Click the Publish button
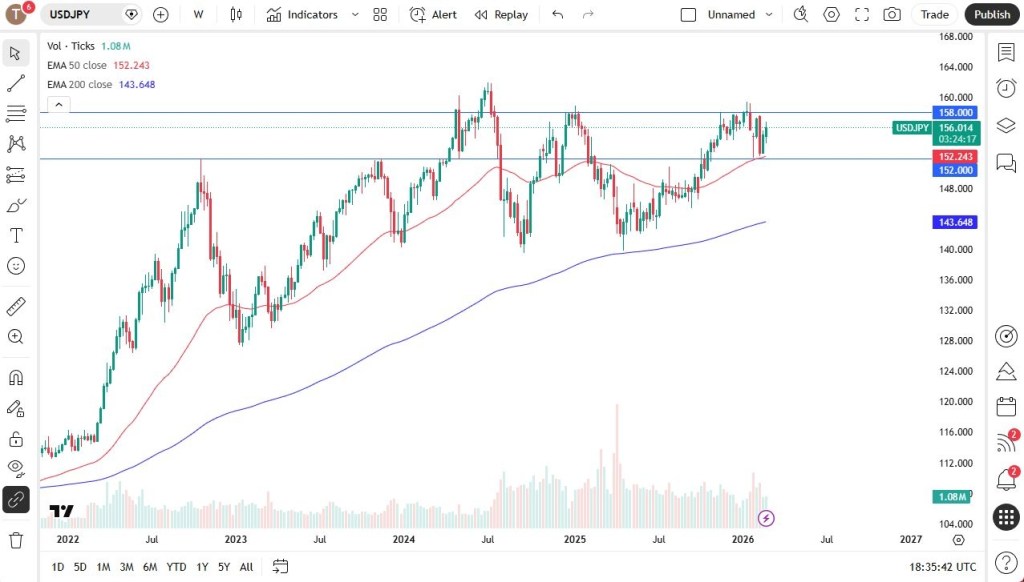Image resolution: width=1024 pixels, height=582 pixels. (x=991, y=15)
